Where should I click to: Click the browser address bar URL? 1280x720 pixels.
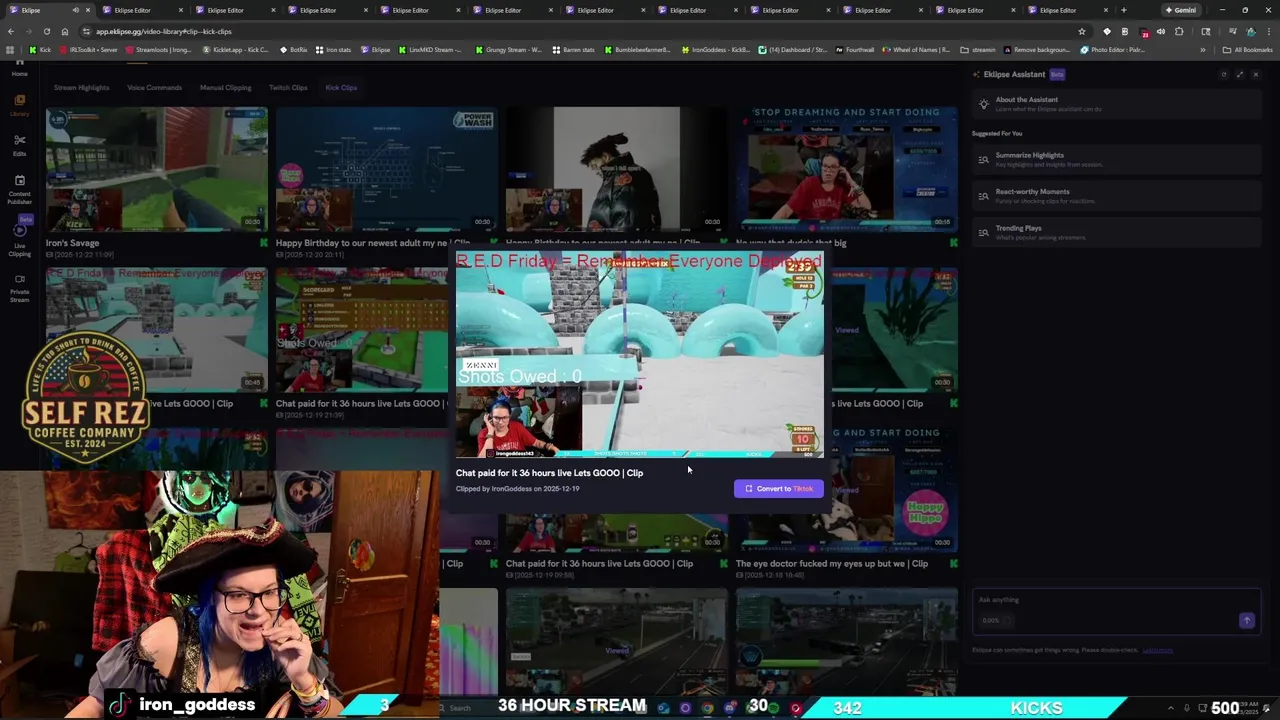tap(163, 31)
